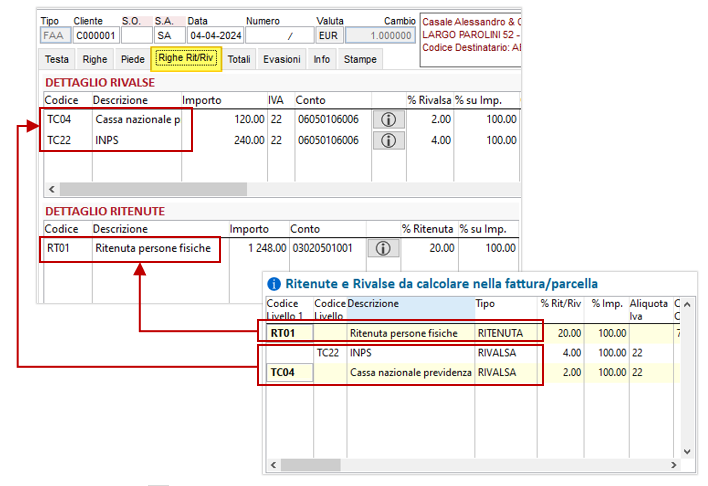Screen dimensions: 708x486
Task: Open the Info tab
Action: [321, 59]
